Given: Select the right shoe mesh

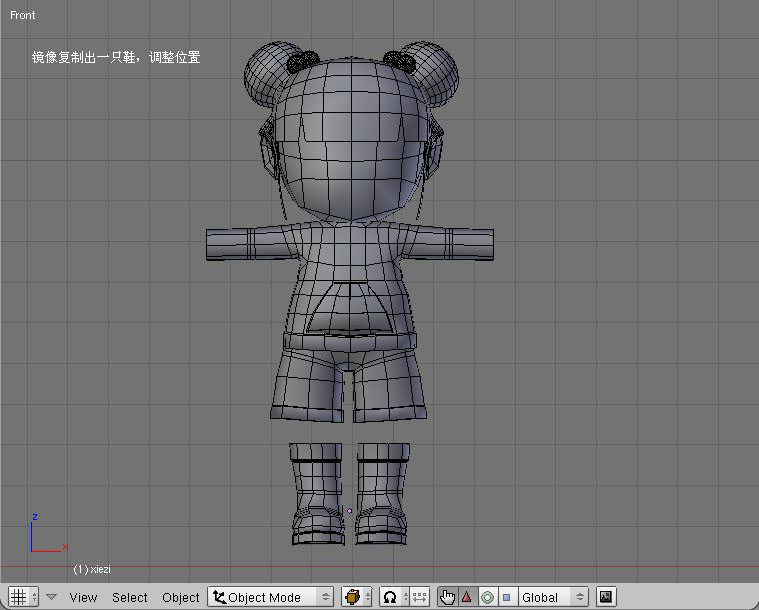Looking at the screenshot, I should click(x=382, y=494).
